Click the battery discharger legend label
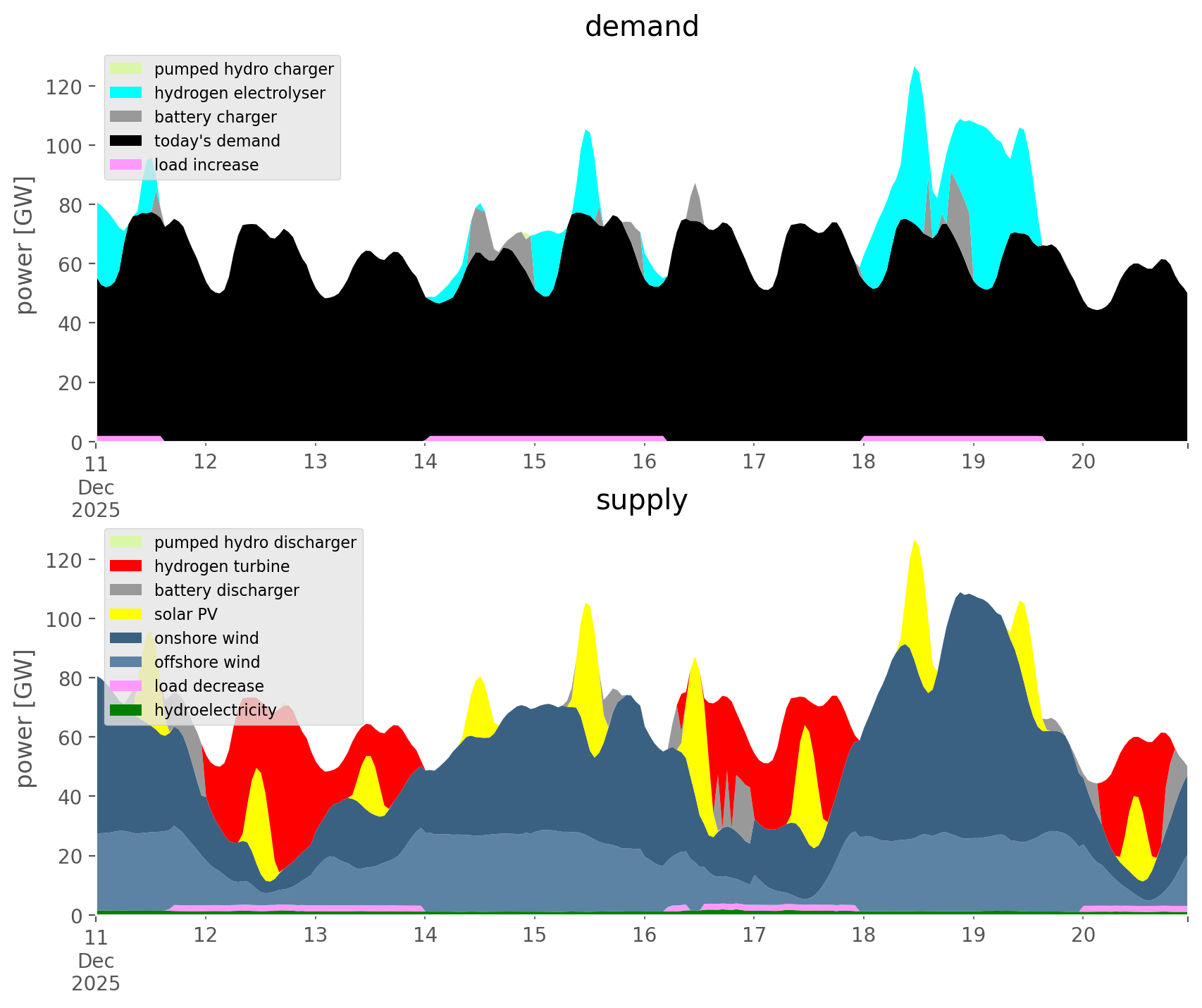The height and width of the screenshot is (1008, 1202). coord(226,590)
